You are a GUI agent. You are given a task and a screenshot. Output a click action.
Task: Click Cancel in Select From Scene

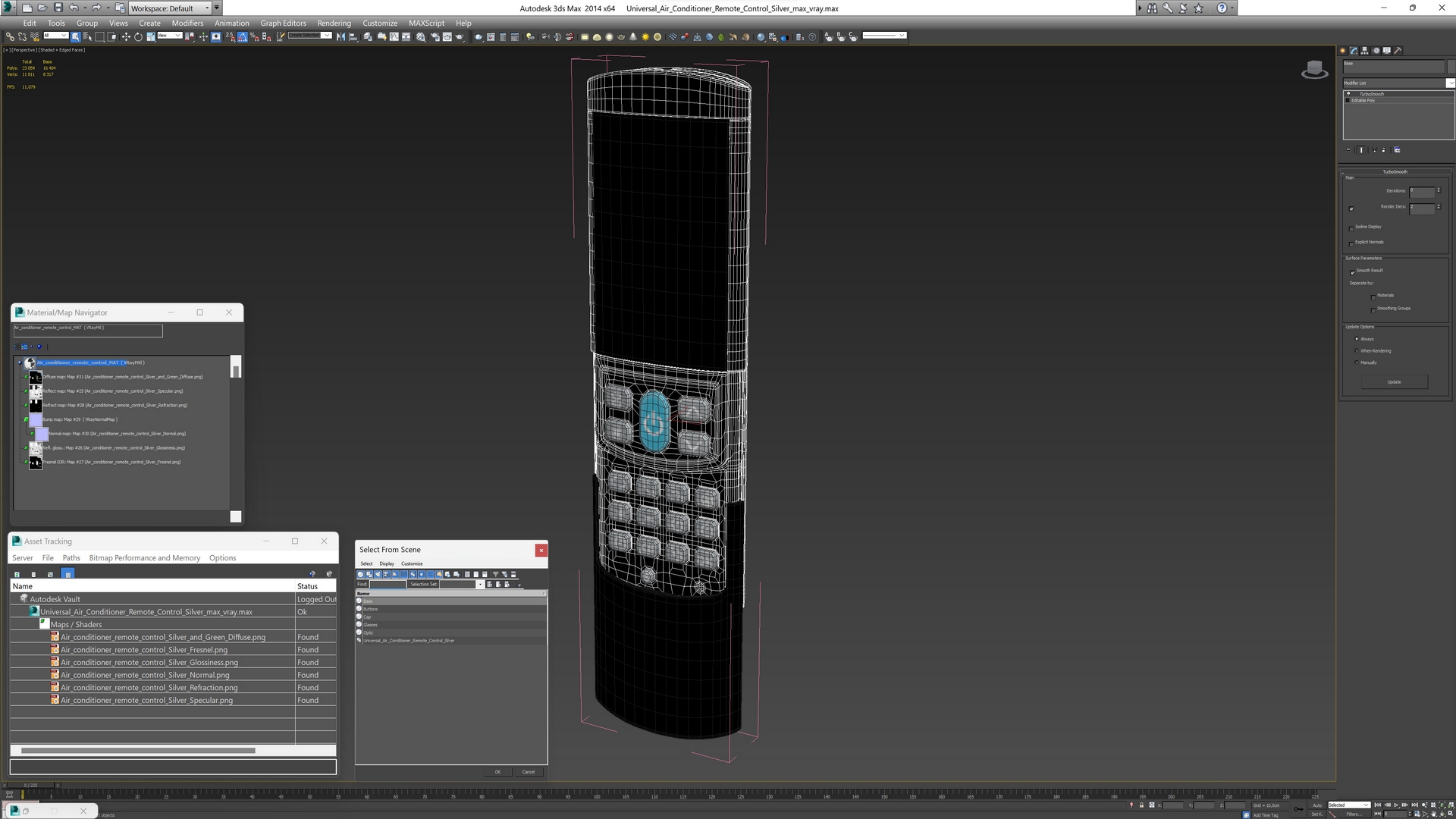pyautogui.click(x=528, y=772)
